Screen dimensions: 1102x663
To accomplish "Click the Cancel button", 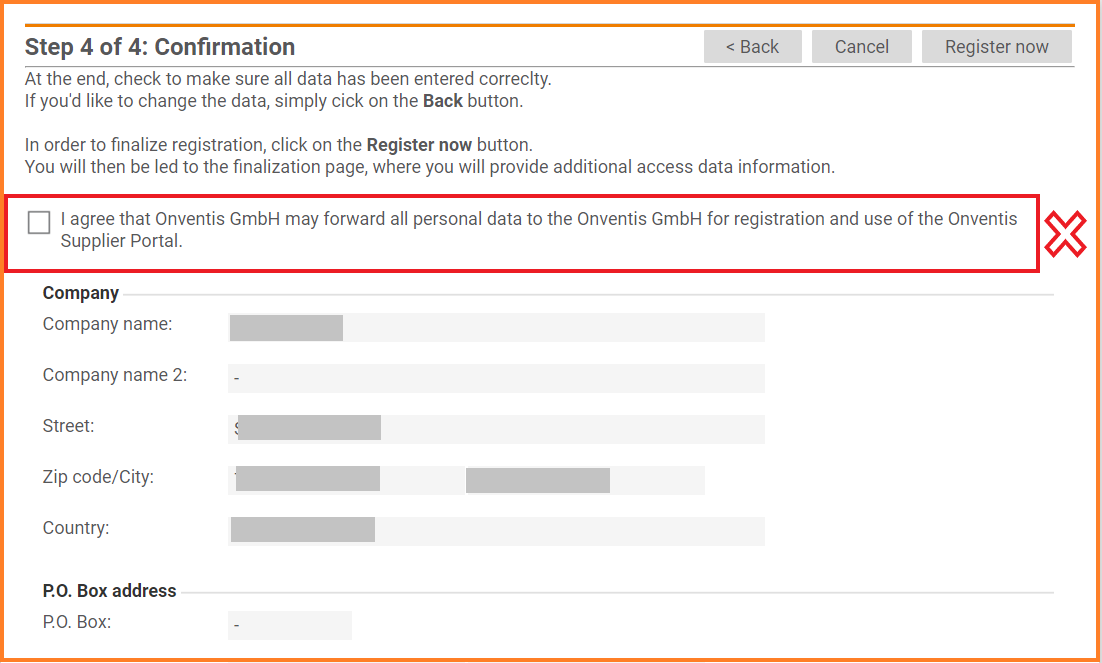I will [861, 46].
